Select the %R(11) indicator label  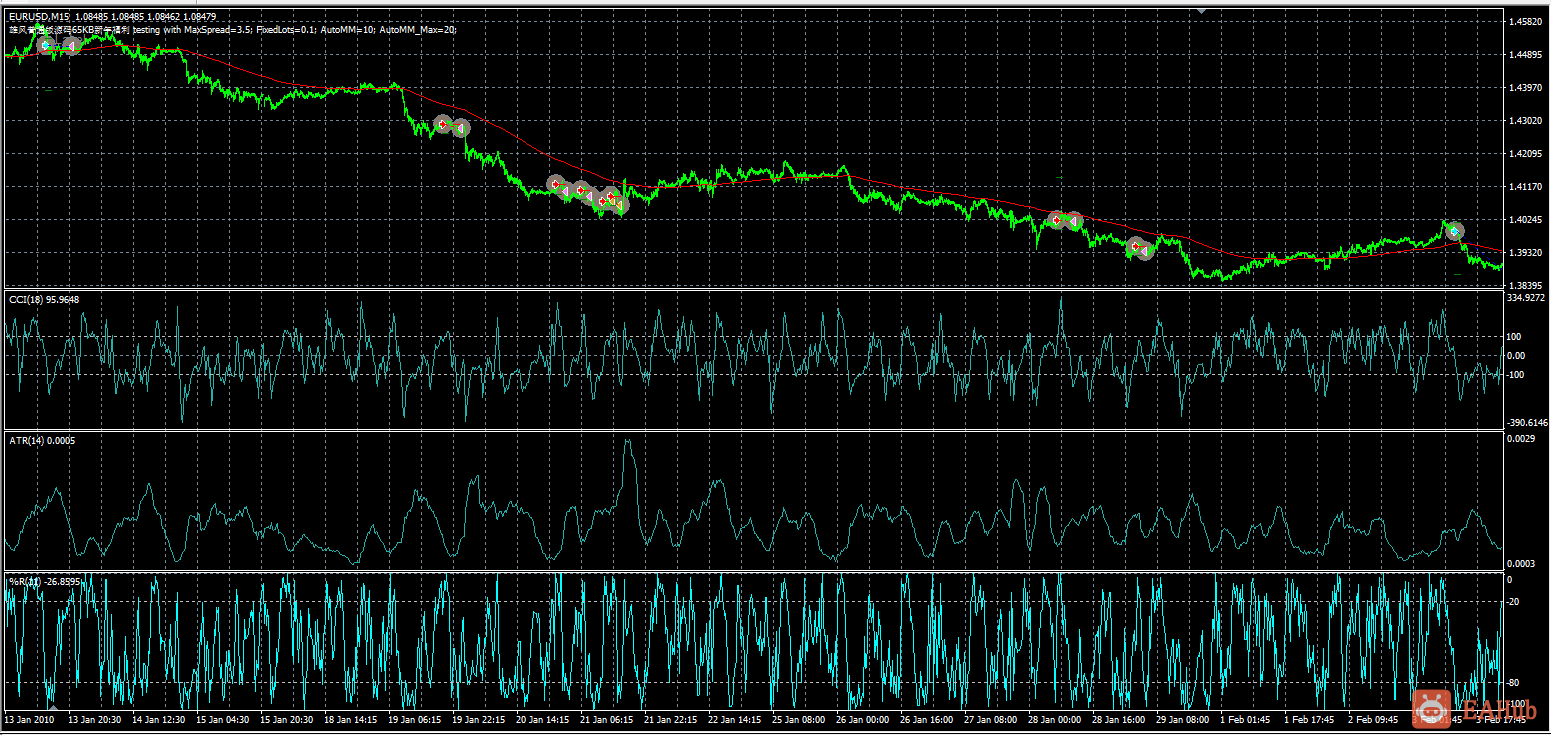[44, 581]
